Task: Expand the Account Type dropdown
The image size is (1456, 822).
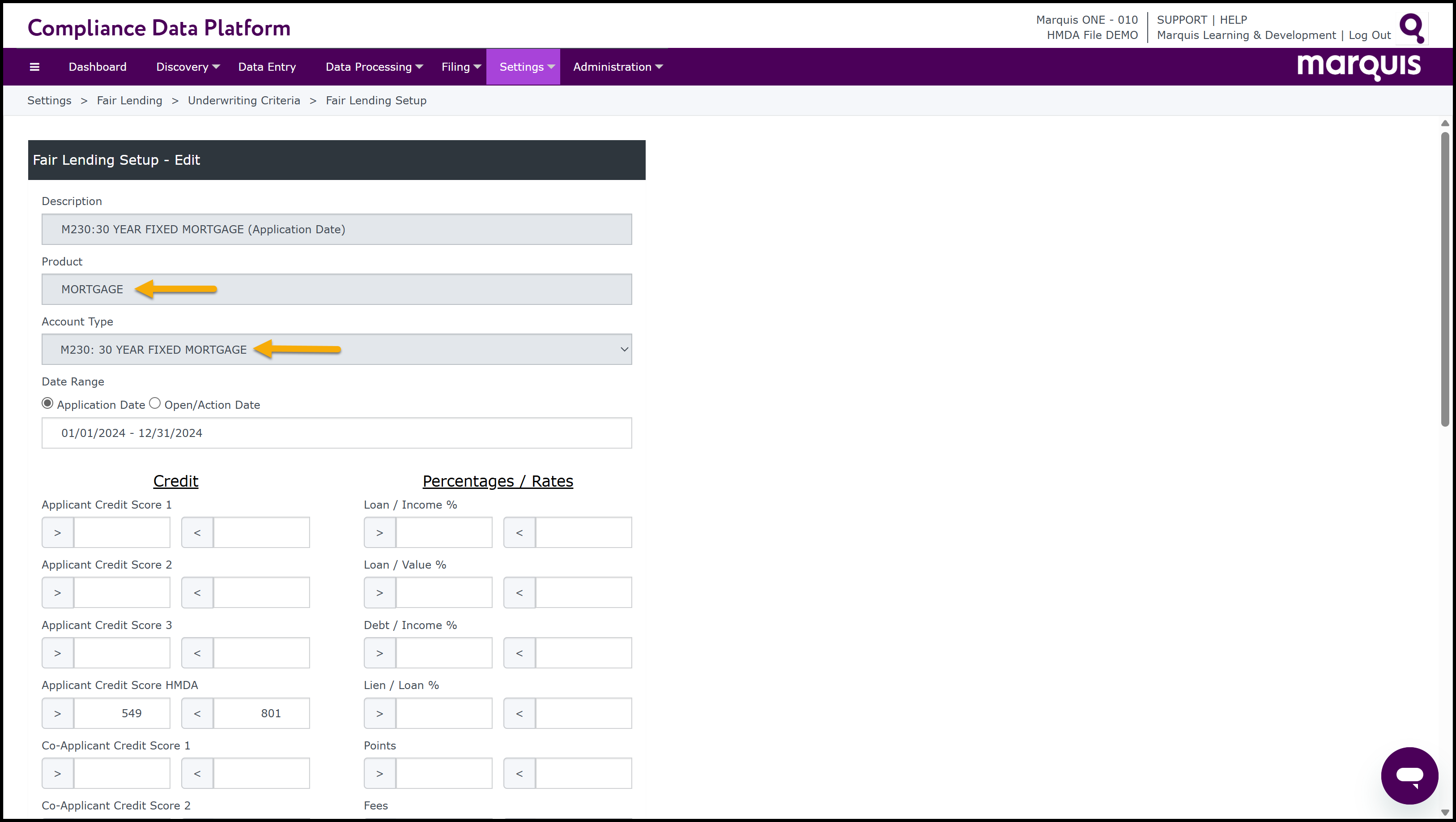Action: pos(337,350)
